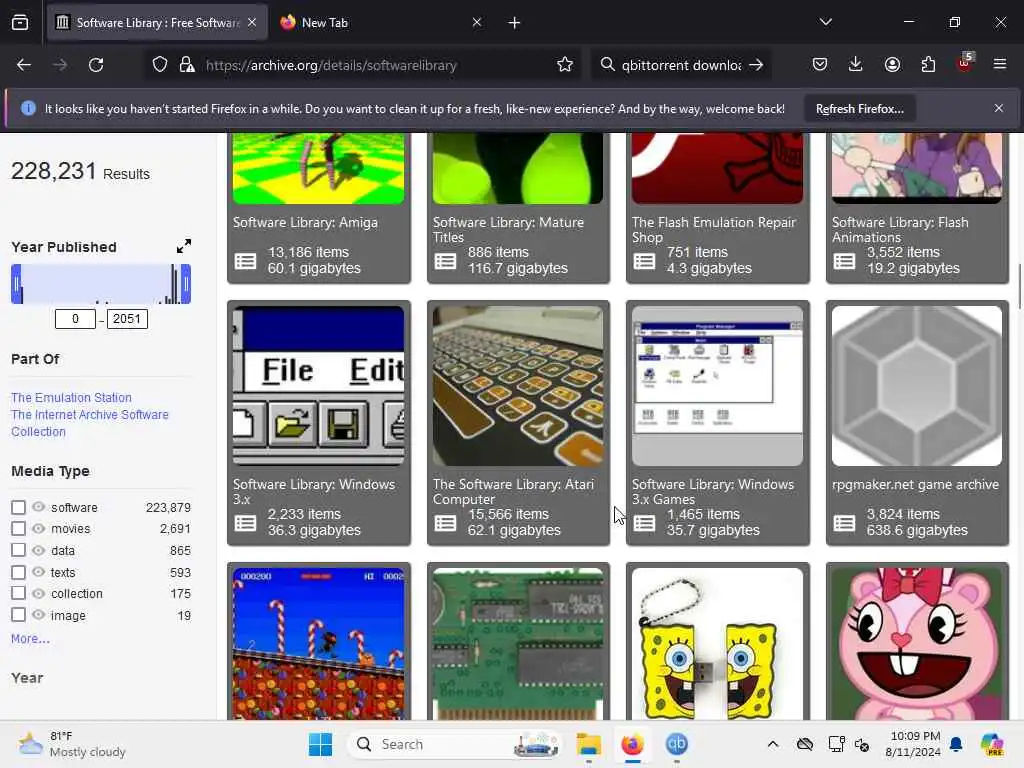This screenshot has height=768, width=1024.
Task: Check the image media type checkbox
Action: coord(18,615)
